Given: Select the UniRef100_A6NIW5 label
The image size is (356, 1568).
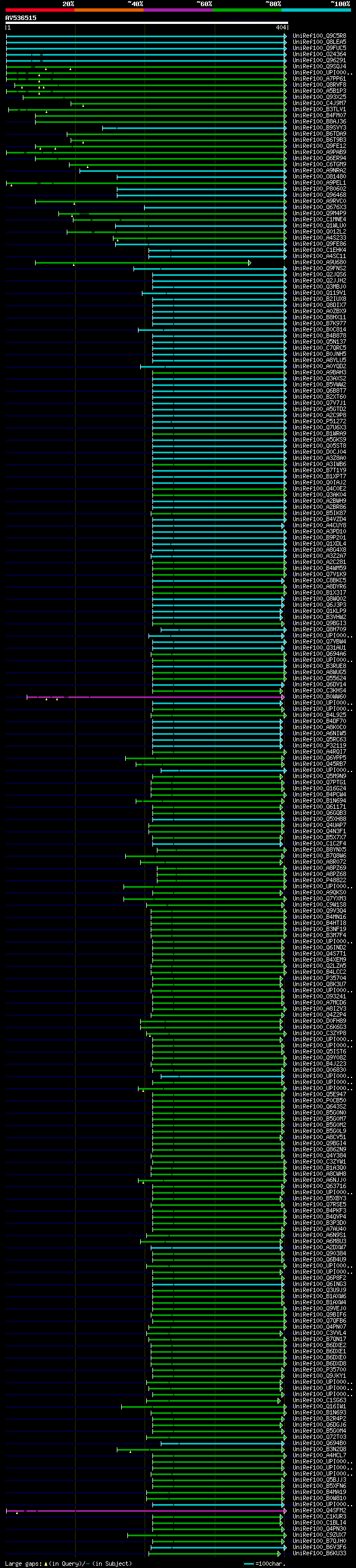Looking at the screenshot, I should (x=319, y=734).
